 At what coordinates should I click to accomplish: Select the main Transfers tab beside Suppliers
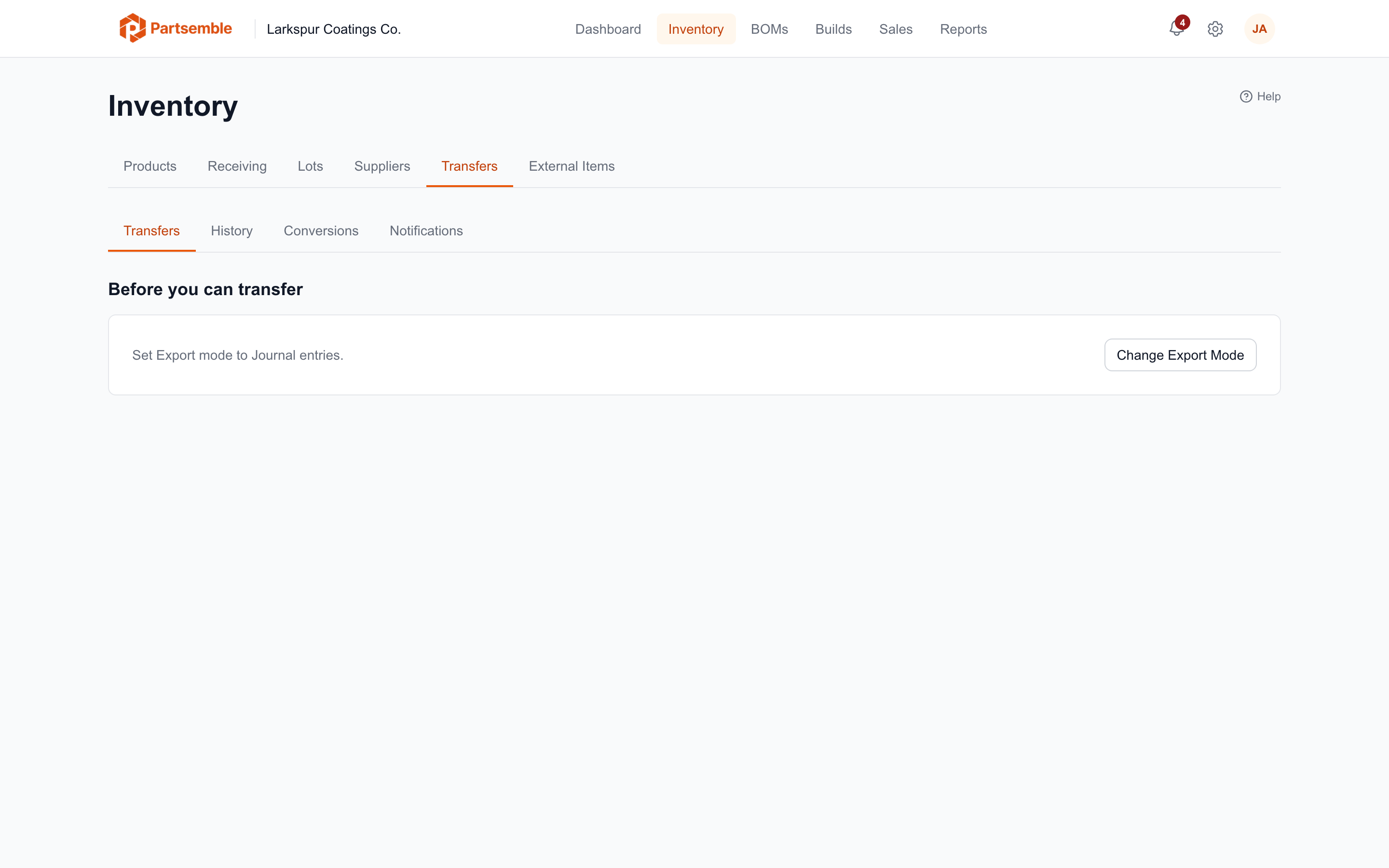(x=469, y=166)
